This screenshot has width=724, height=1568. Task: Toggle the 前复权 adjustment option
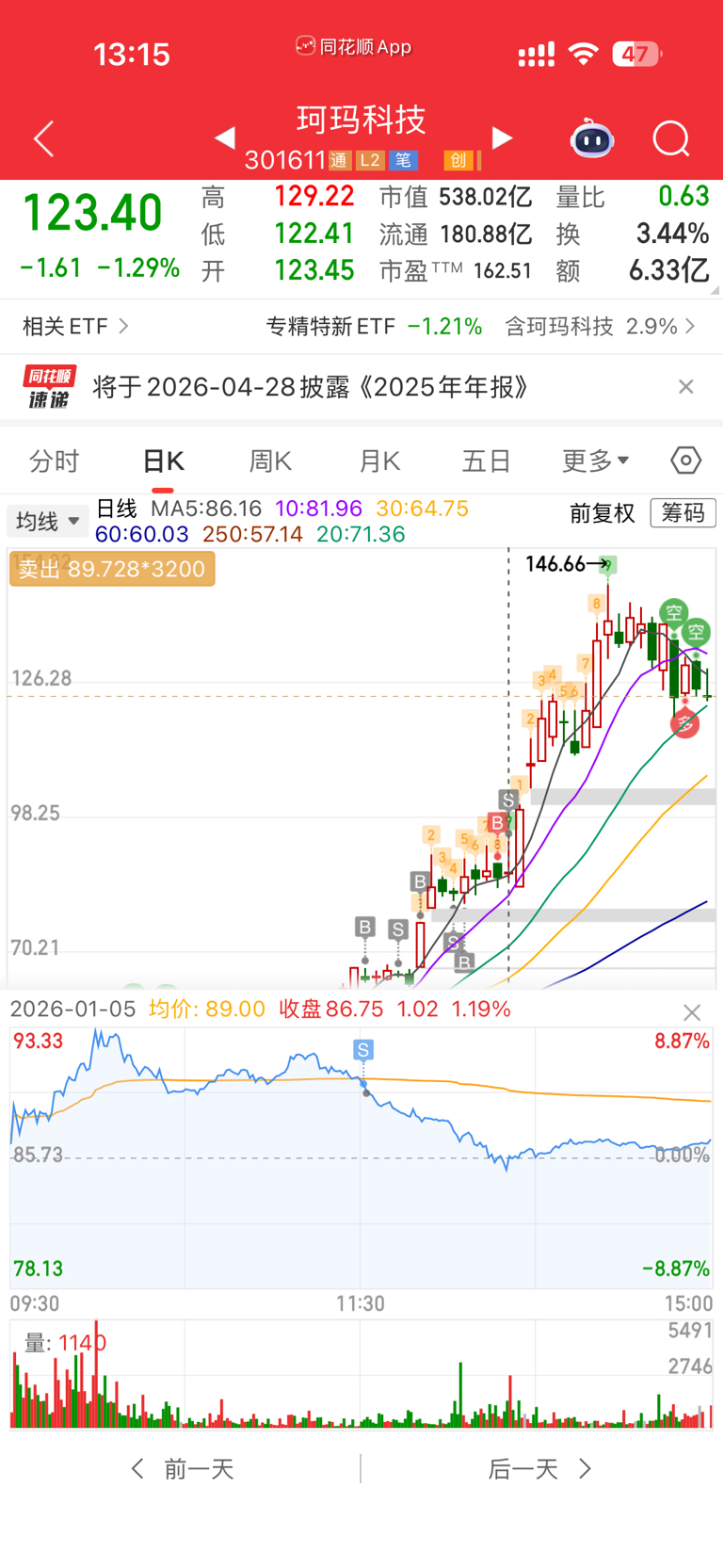tap(603, 513)
